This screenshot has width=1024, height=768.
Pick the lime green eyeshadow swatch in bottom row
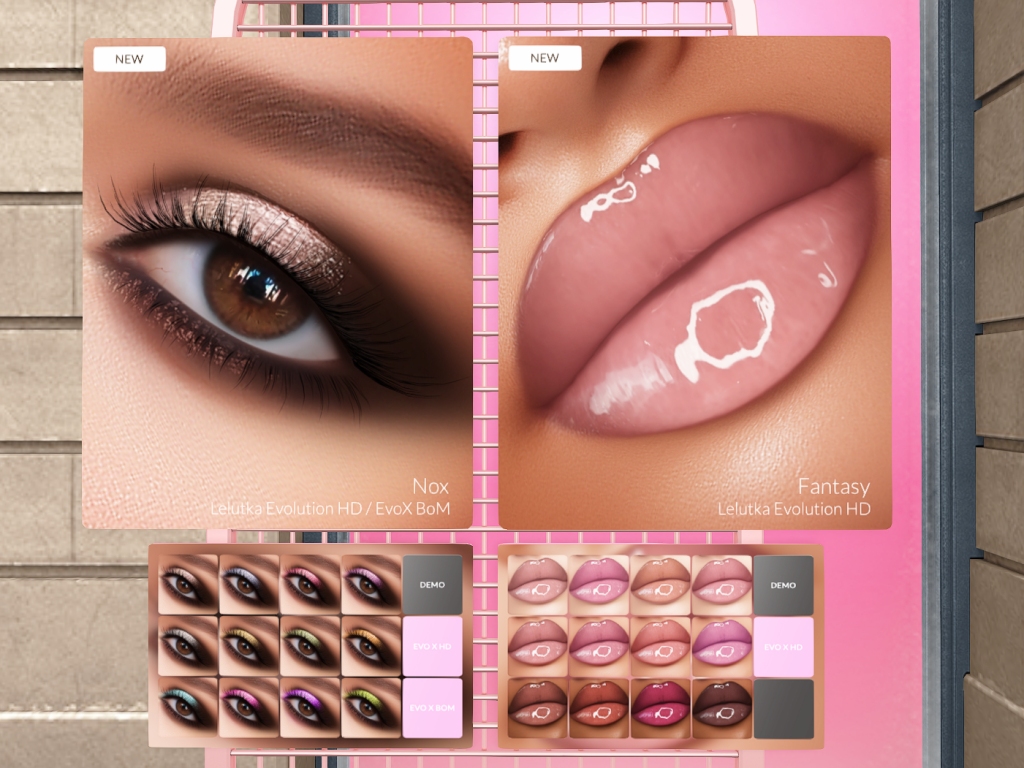pos(370,708)
